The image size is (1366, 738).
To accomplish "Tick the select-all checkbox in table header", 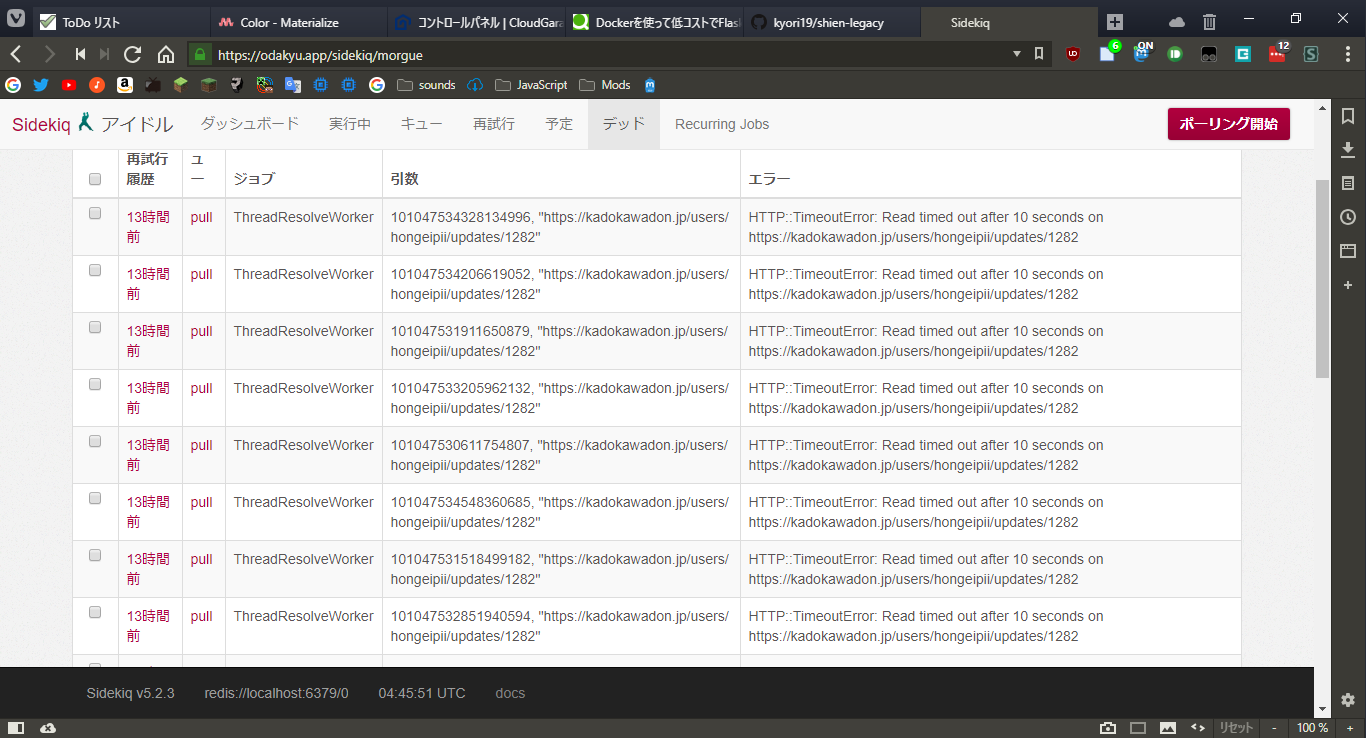I will [x=95, y=179].
